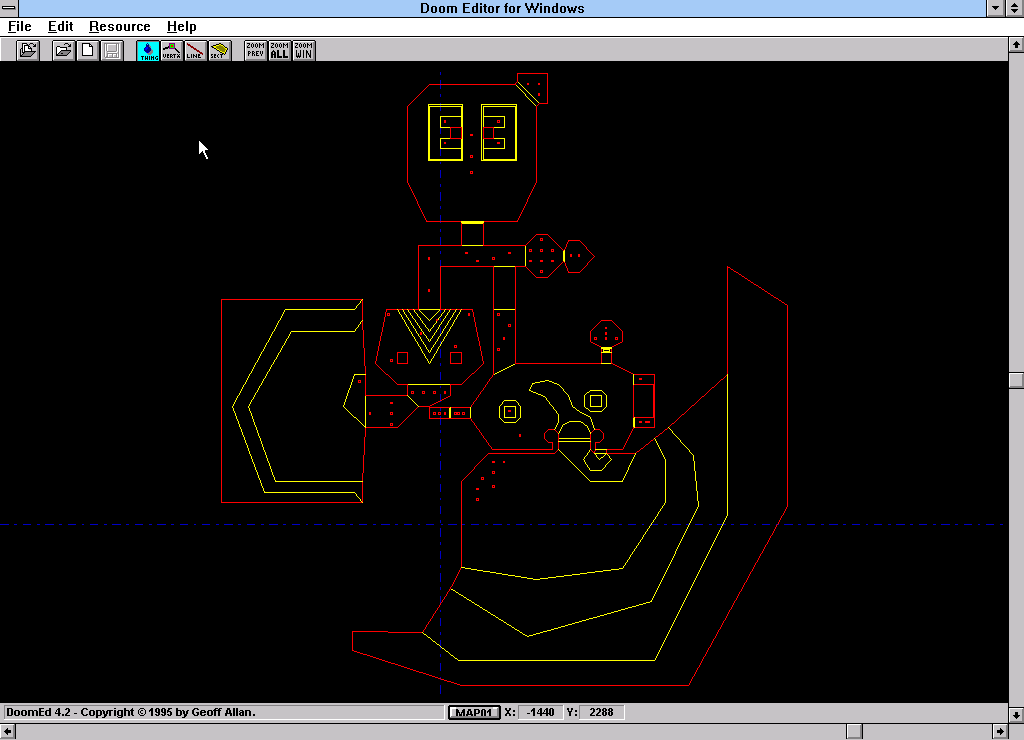Activate Sector editing mode
The image size is (1024, 740).
pos(220,50)
